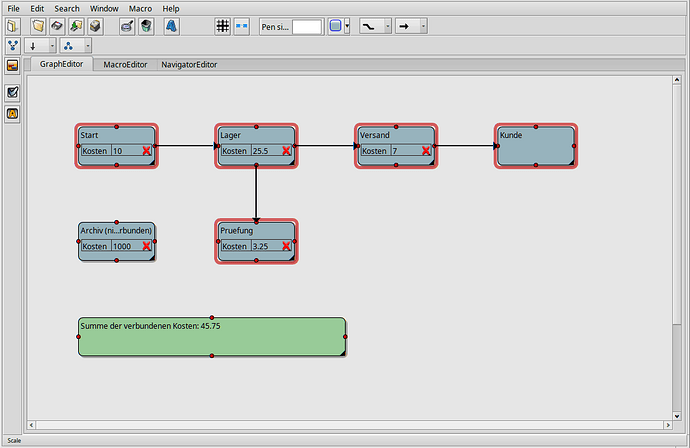Select the green Summe der verbundenen Kosten note
The image size is (690, 448).
(212, 337)
